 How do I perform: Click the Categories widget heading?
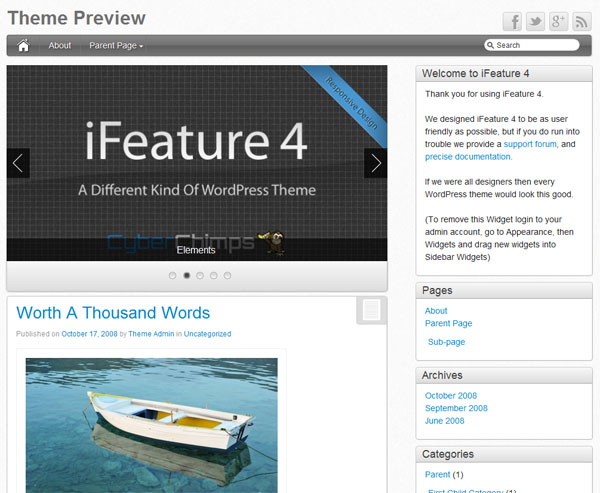tap(448, 454)
